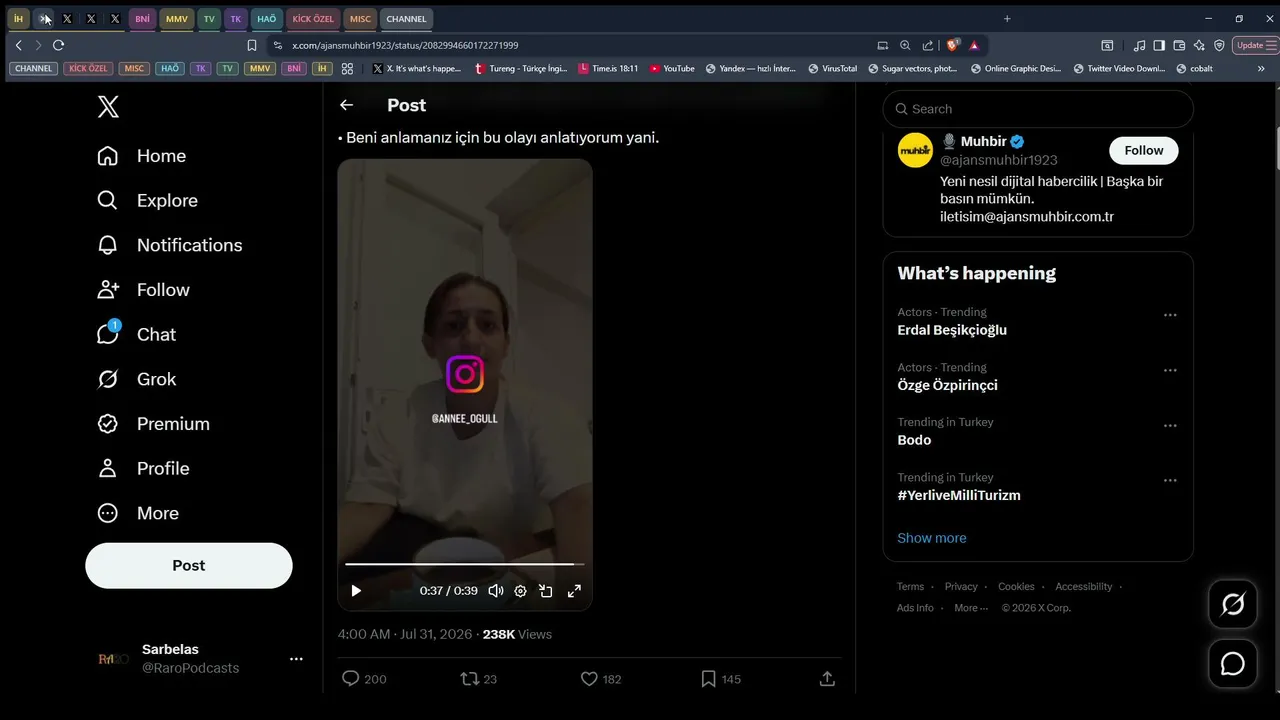The height and width of the screenshot is (720, 1280).
Task: Open the Brave Shields lion icon
Action: (953, 45)
